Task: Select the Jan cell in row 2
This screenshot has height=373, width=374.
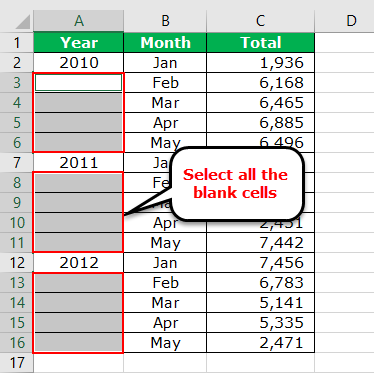Action: pyautogui.click(x=165, y=63)
